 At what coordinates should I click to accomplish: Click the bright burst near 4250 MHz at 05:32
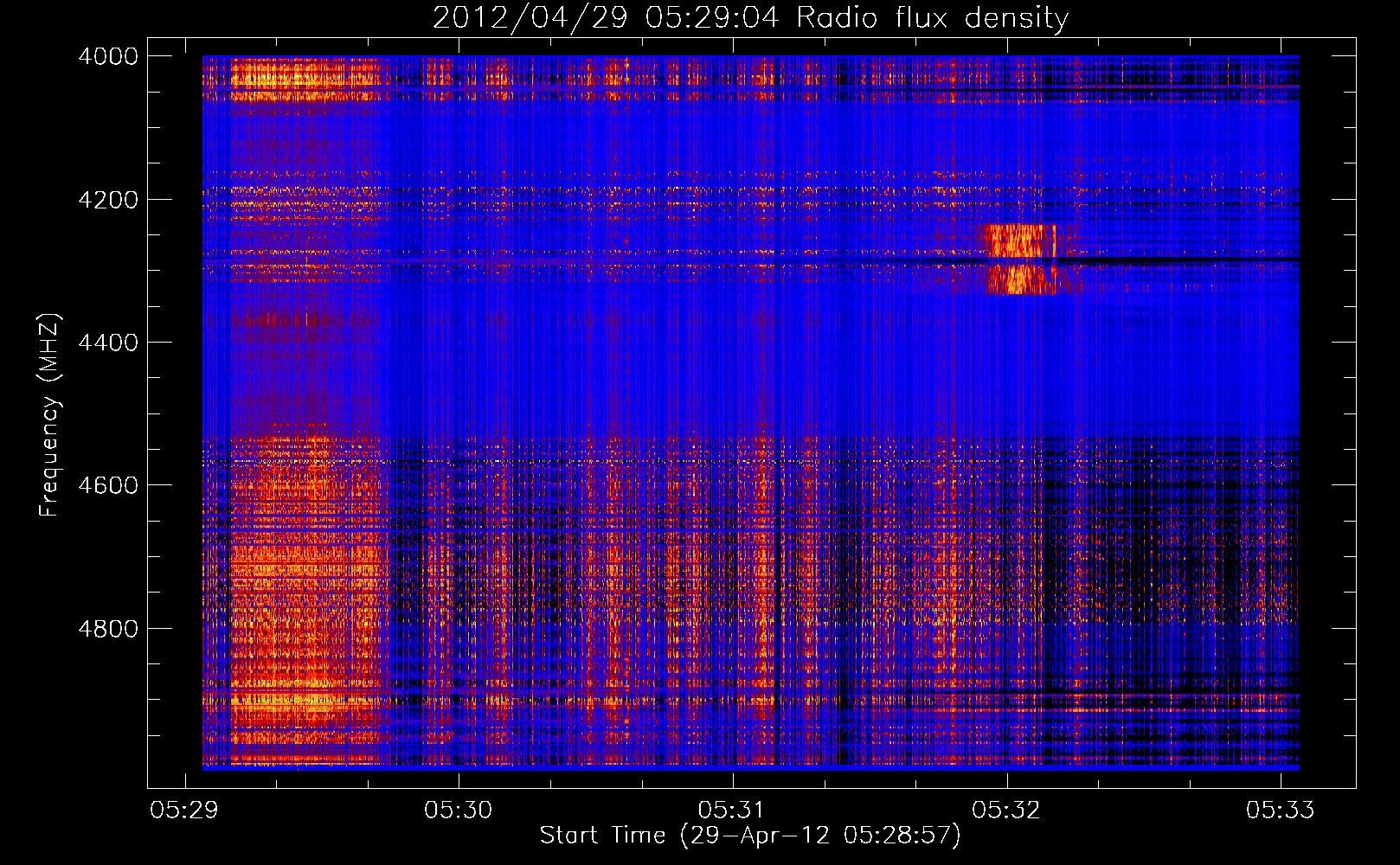[x=1020, y=240]
